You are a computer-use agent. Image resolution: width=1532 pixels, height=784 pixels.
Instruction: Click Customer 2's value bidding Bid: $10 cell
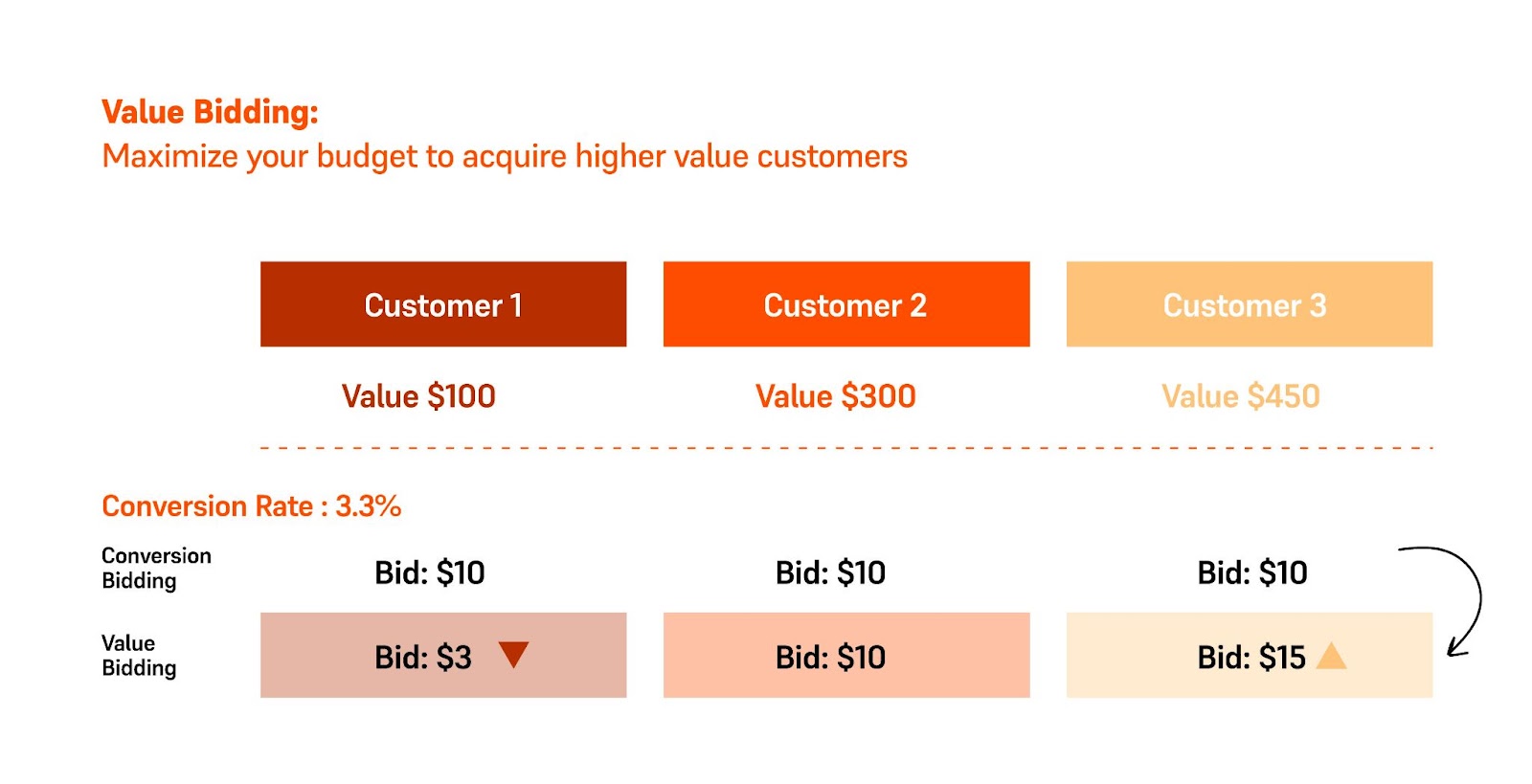click(x=846, y=655)
